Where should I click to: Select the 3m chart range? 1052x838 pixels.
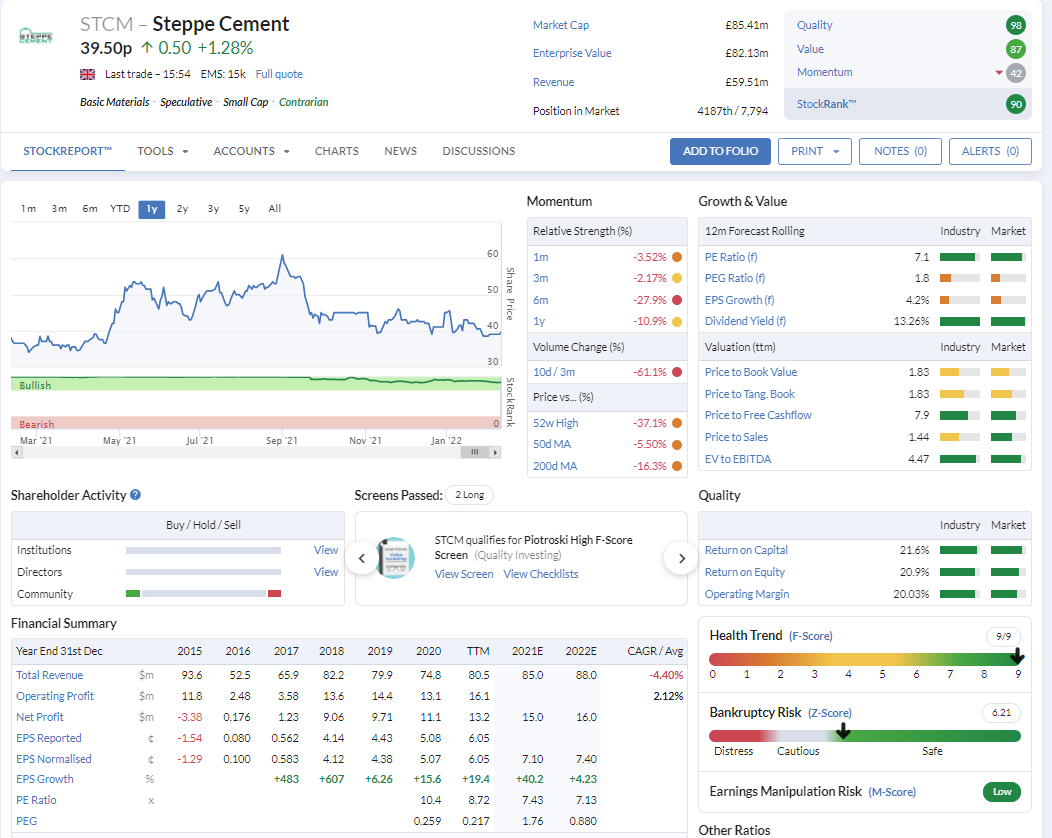59,209
